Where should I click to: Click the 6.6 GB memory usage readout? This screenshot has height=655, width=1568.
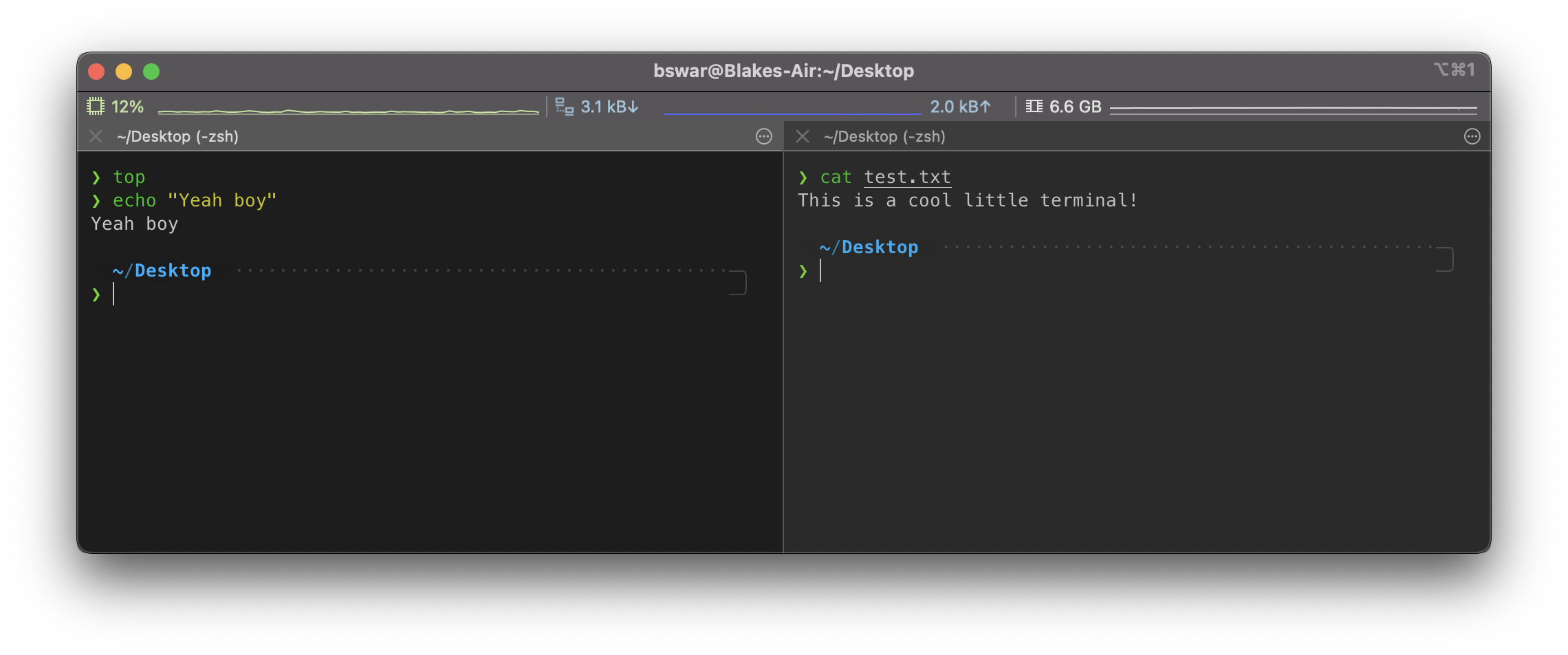pos(1075,107)
